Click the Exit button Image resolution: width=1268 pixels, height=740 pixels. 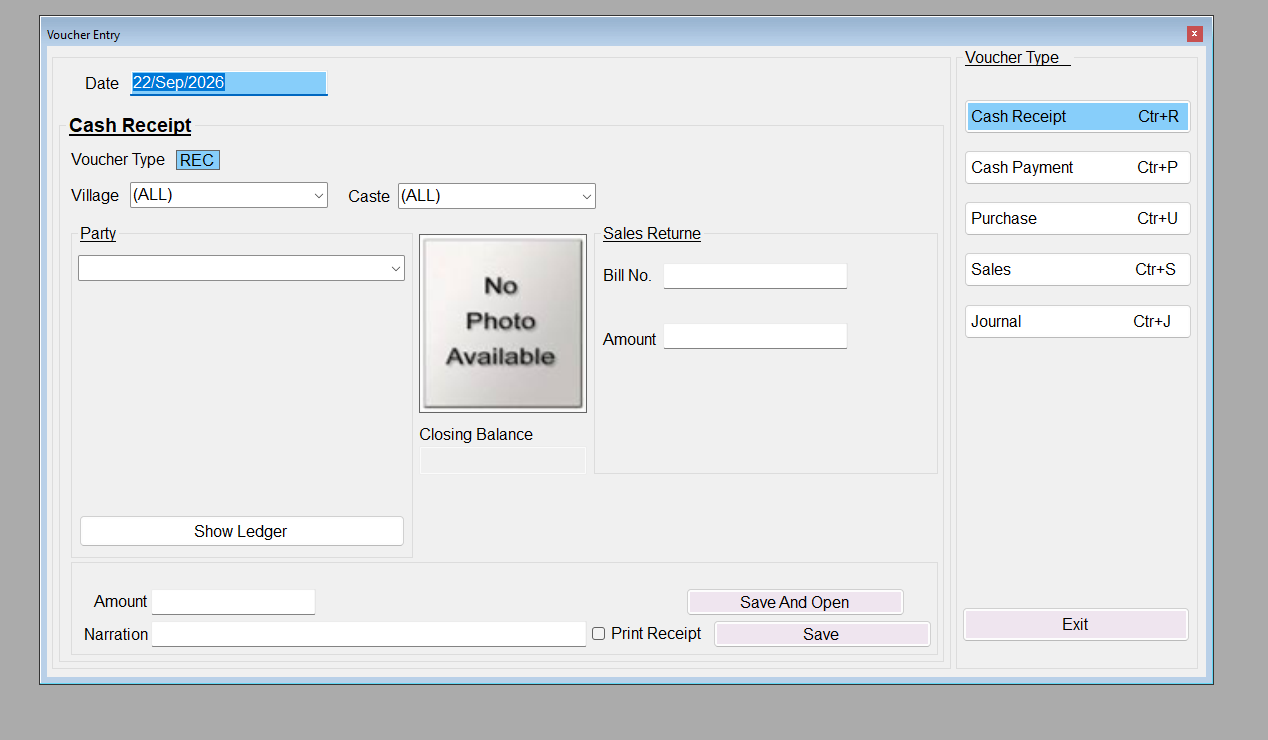[1075, 624]
